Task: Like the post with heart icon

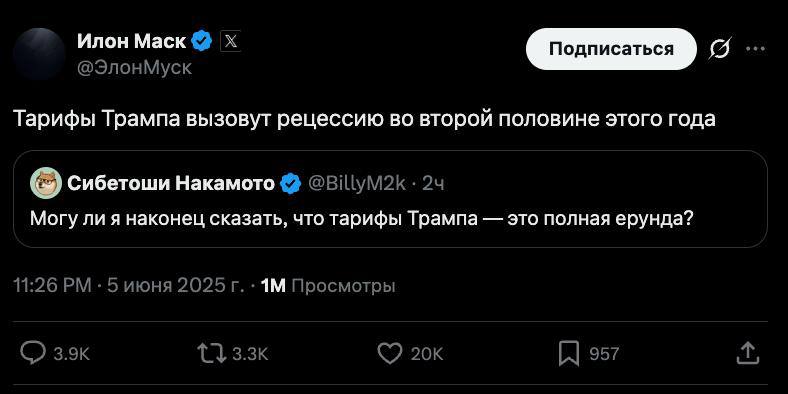Action: [x=389, y=354]
